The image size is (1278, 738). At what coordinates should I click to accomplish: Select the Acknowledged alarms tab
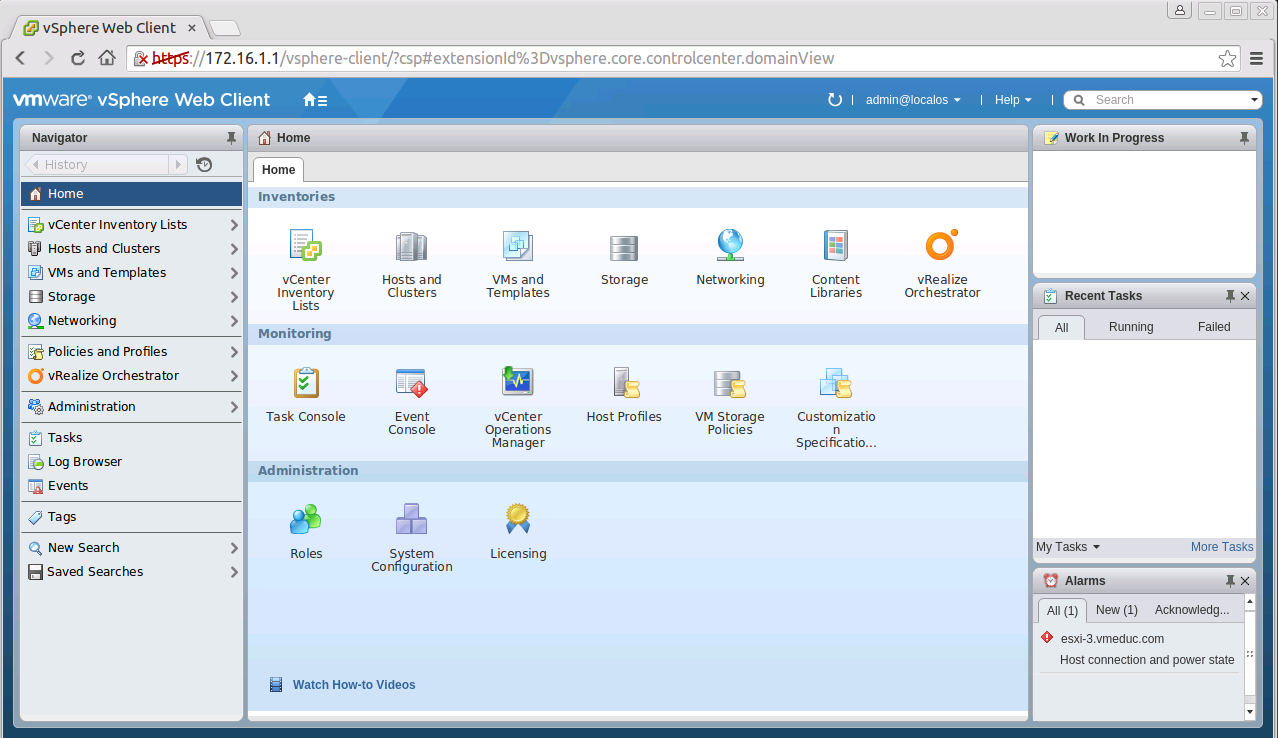1192,610
